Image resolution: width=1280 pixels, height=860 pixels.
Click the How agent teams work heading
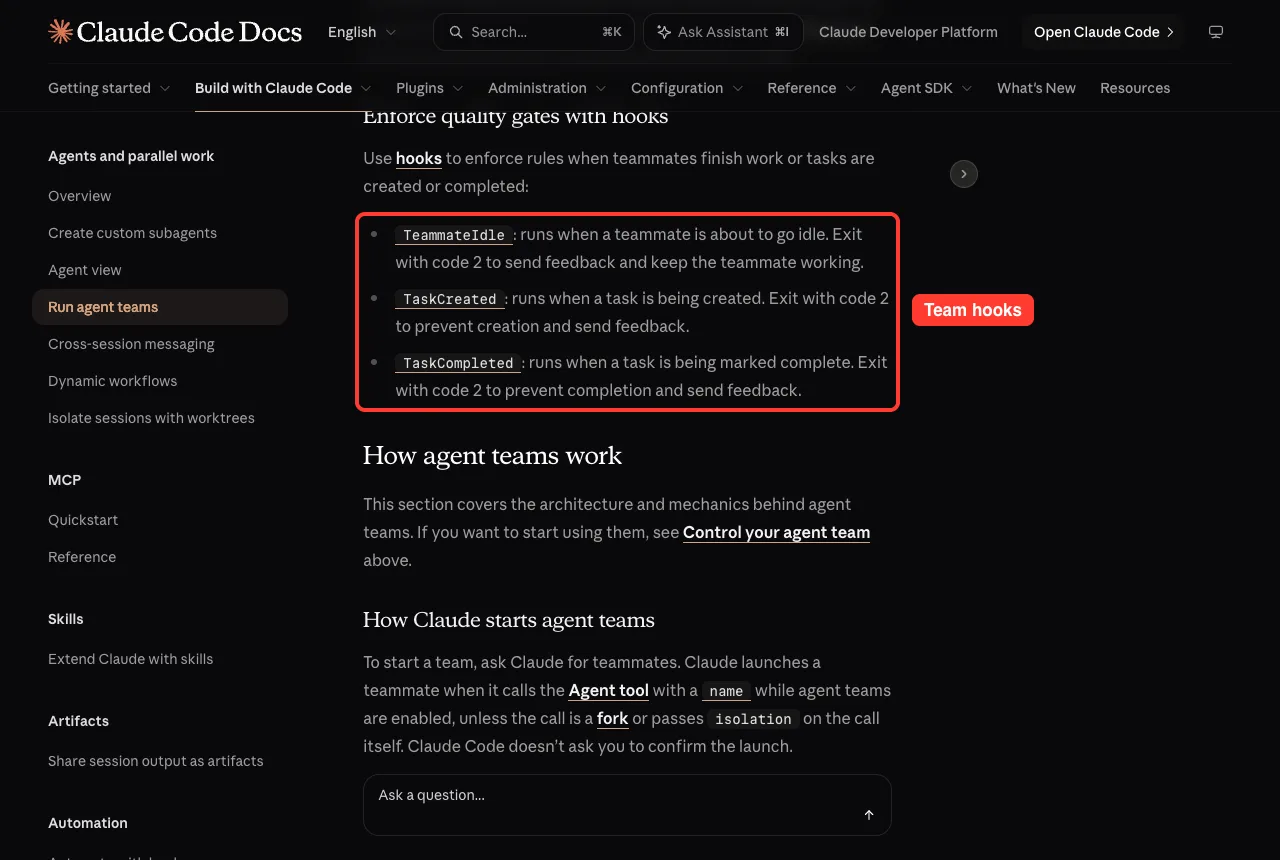(492, 456)
